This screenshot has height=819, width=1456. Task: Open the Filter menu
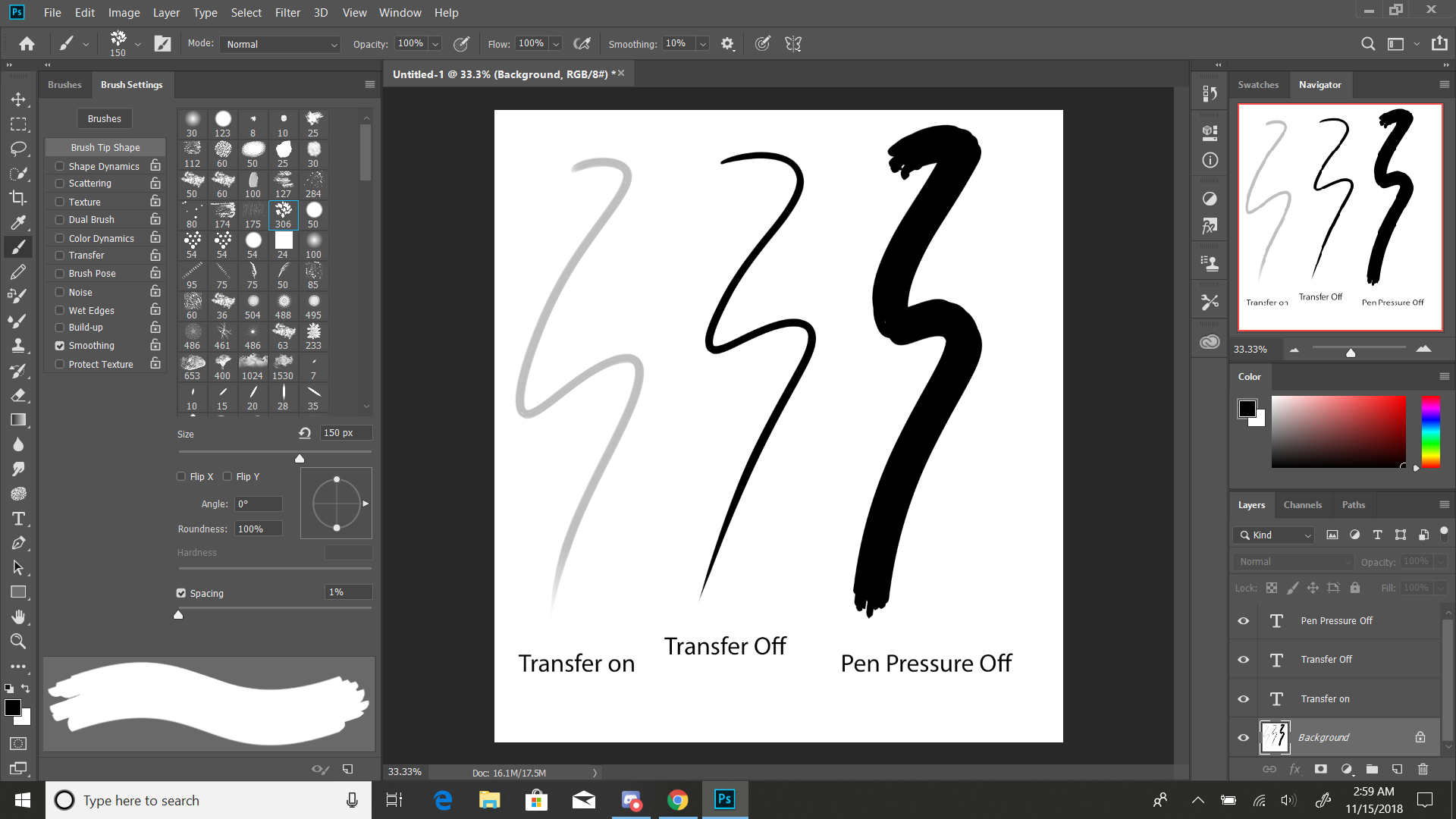pos(288,12)
